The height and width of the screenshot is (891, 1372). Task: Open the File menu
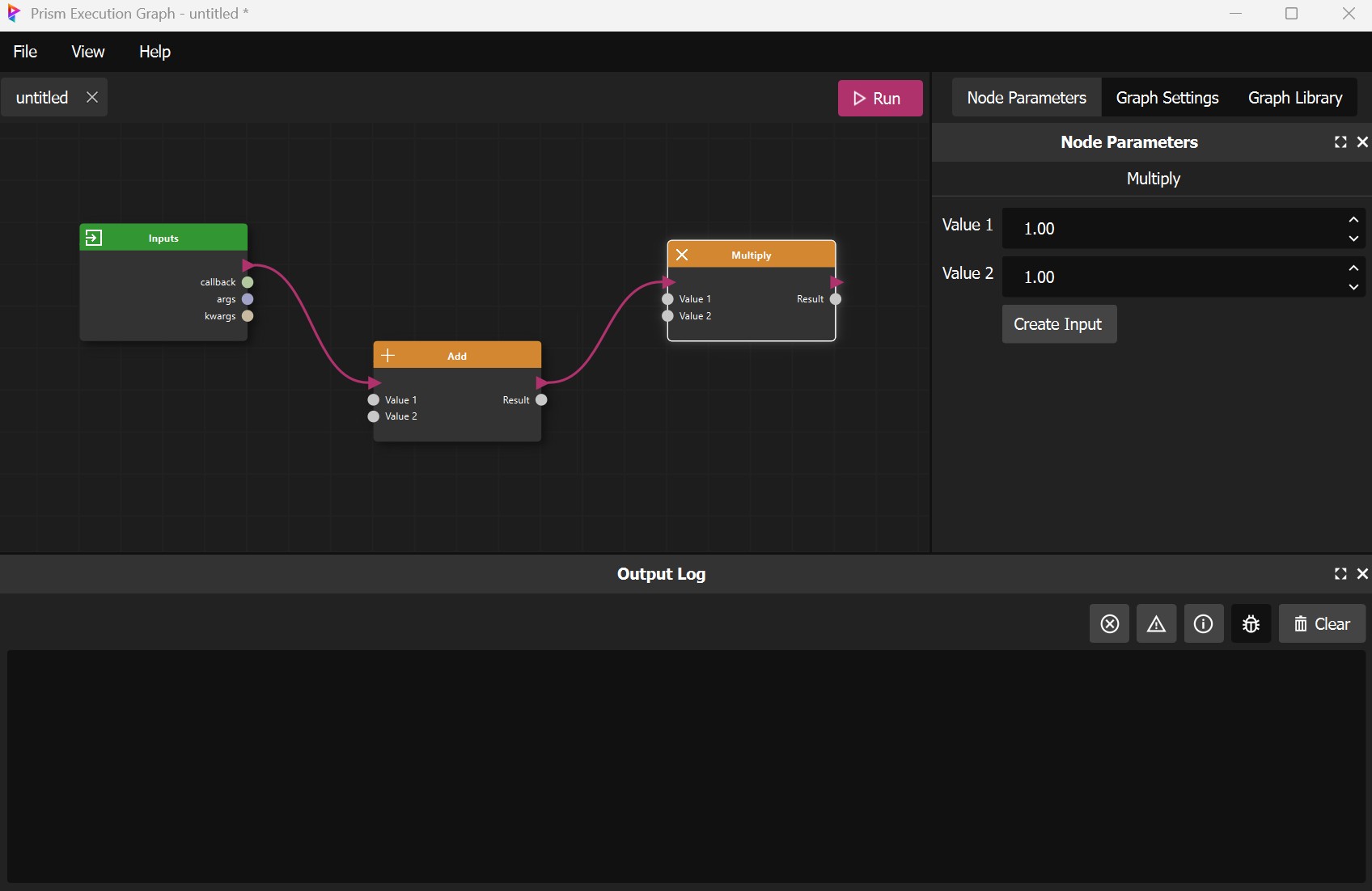point(25,52)
